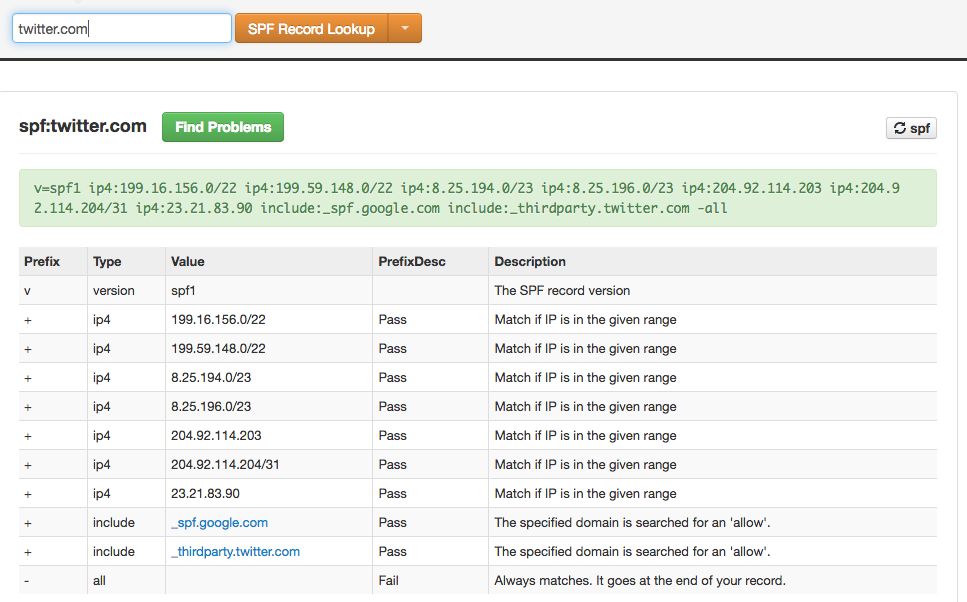The width and height of the screenshot is (967, 602).
Task: Click the spf:twitter.com heading
Action: pos(83,126)
